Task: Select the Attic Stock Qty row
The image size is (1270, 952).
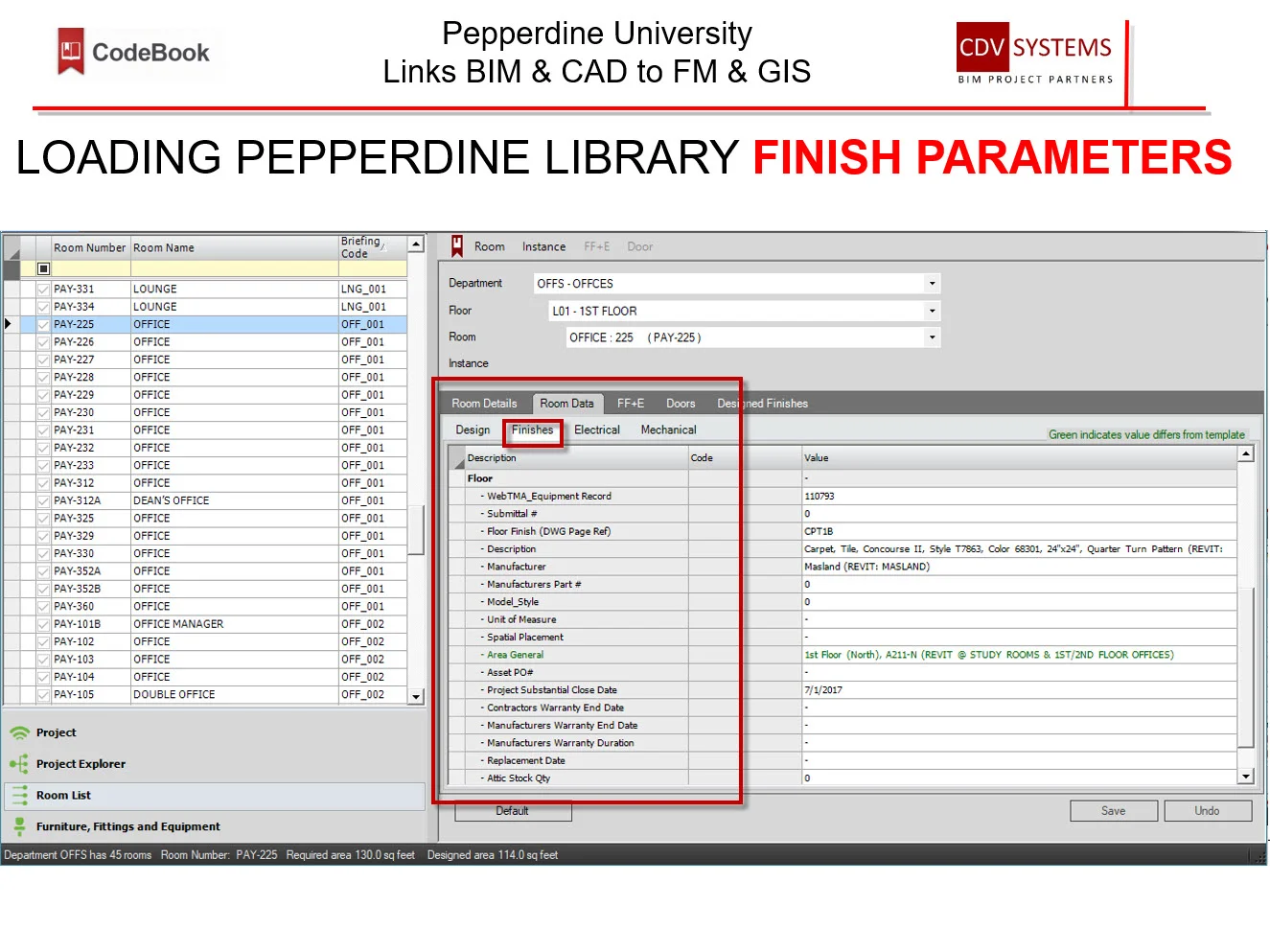Action: (843, 778)
